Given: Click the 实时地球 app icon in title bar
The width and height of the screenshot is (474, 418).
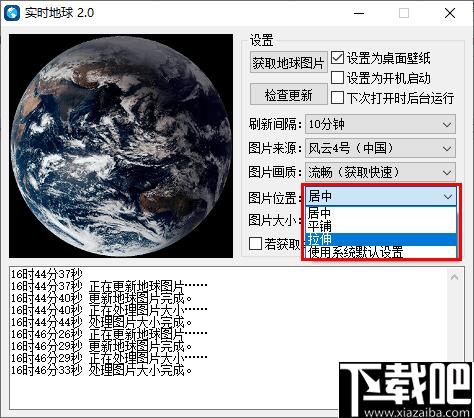Looking at the screenshot, I should tap(12, 13).
